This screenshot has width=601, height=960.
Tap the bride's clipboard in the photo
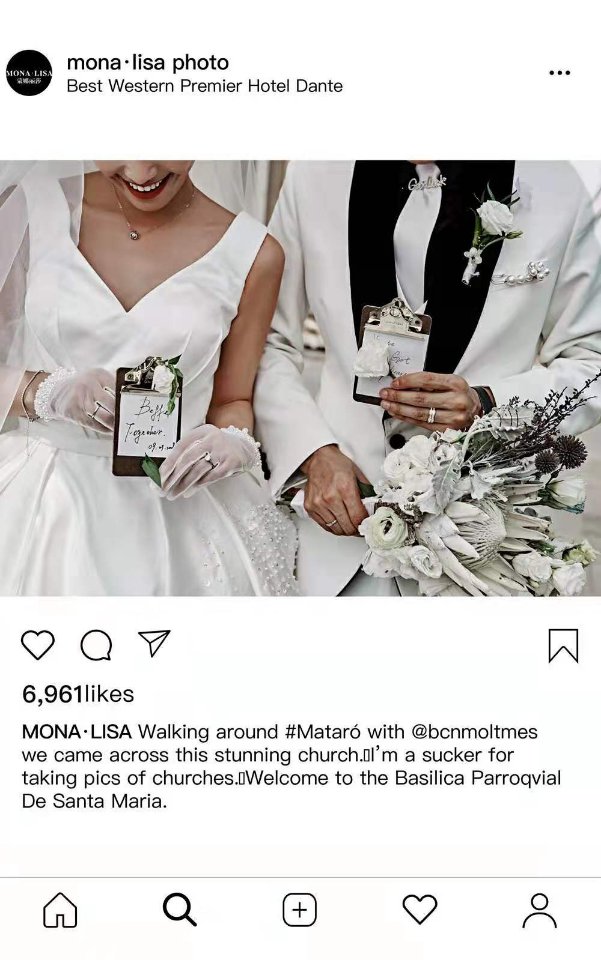(147, 418)
